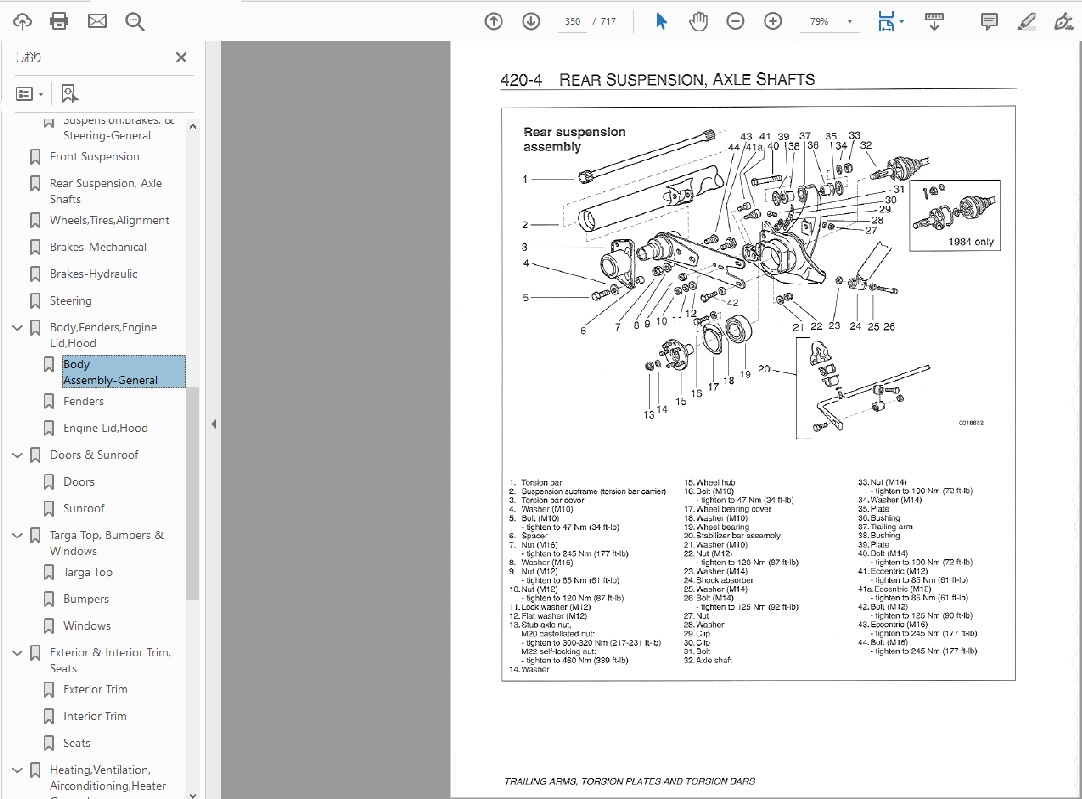1082x799 pixels.
Task: Open the Doors bookmark
Action: point(79,482)
